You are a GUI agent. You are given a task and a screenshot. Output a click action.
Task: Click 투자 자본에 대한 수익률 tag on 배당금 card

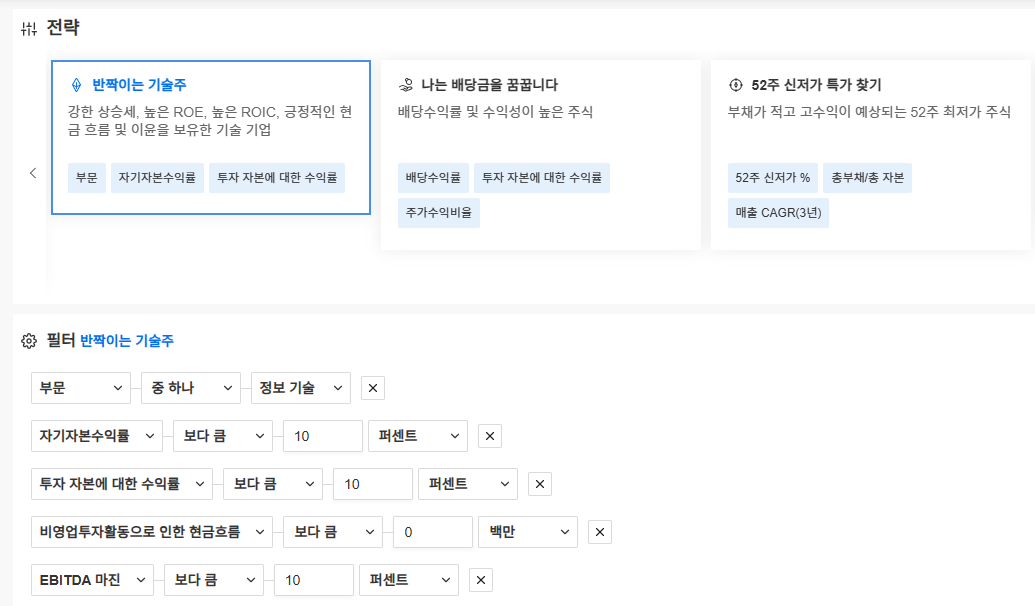[x=542, y=178]
